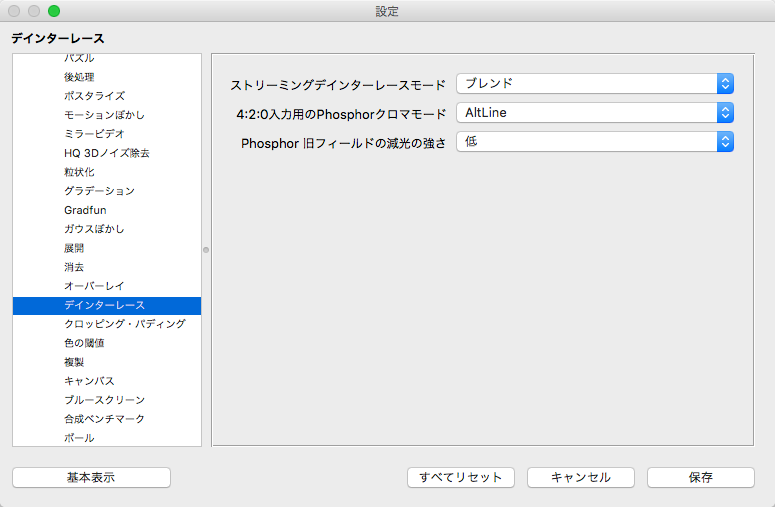The image size is (775, 507).
Task: Open the ストリーミングデインターレースモード dropdown
Action: [x=595, y=84]
